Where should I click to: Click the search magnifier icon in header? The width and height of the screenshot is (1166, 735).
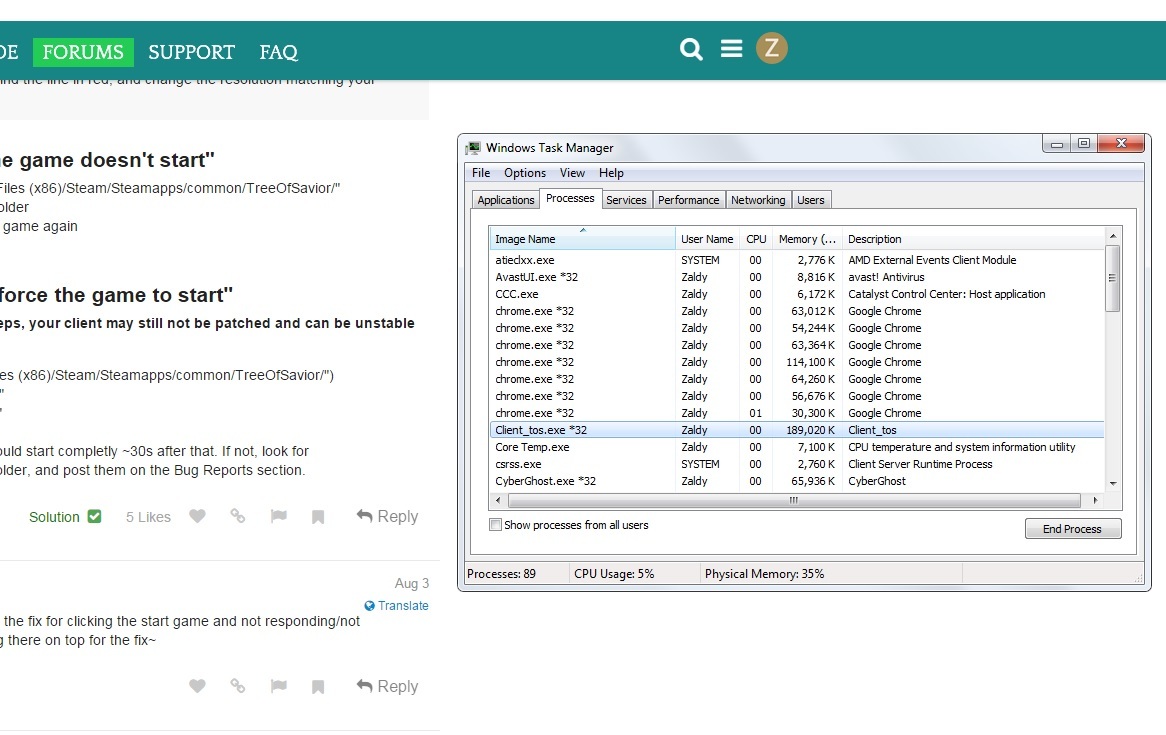(691, 49)
